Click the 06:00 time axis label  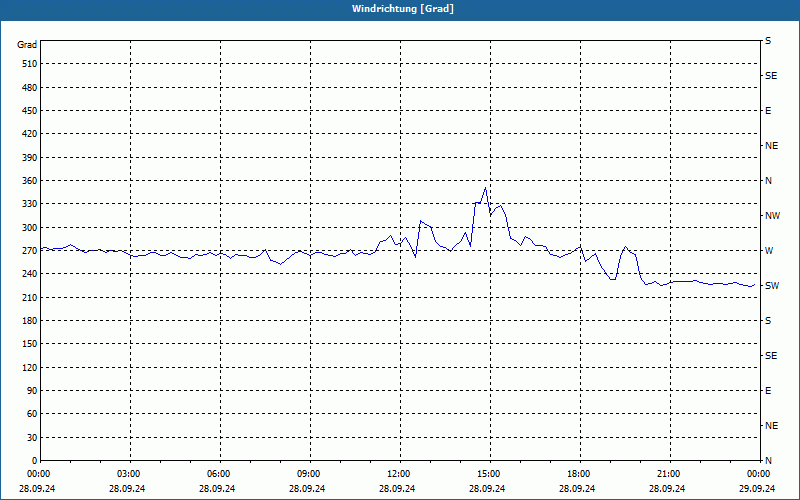pos(218,474)
